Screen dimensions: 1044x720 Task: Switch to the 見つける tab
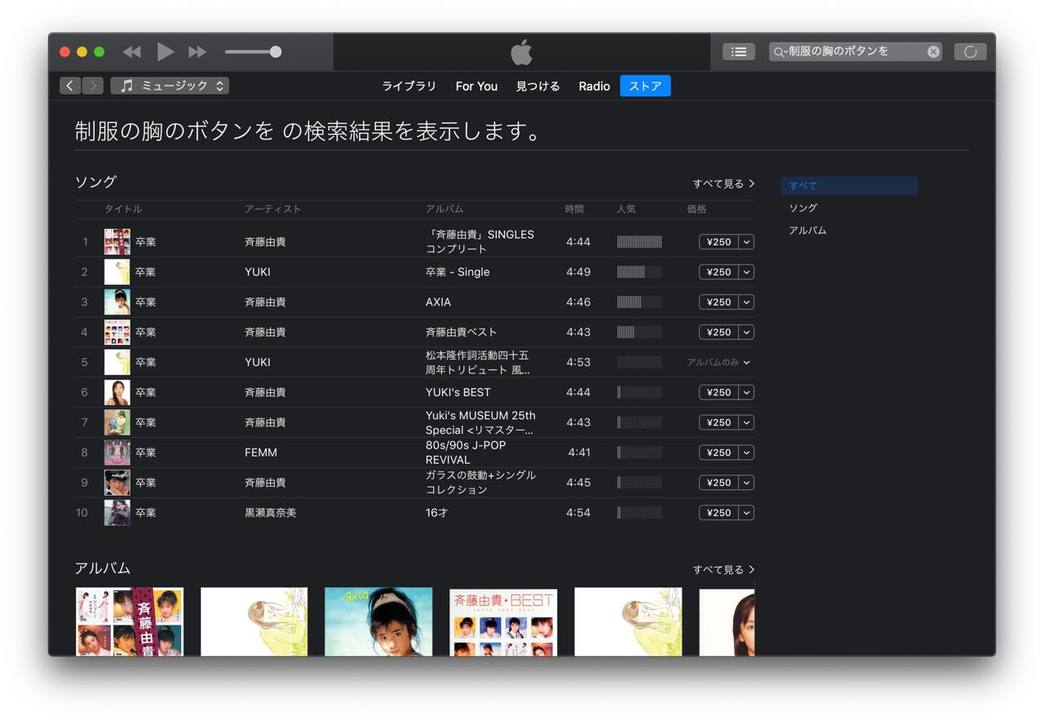(538, 86)
